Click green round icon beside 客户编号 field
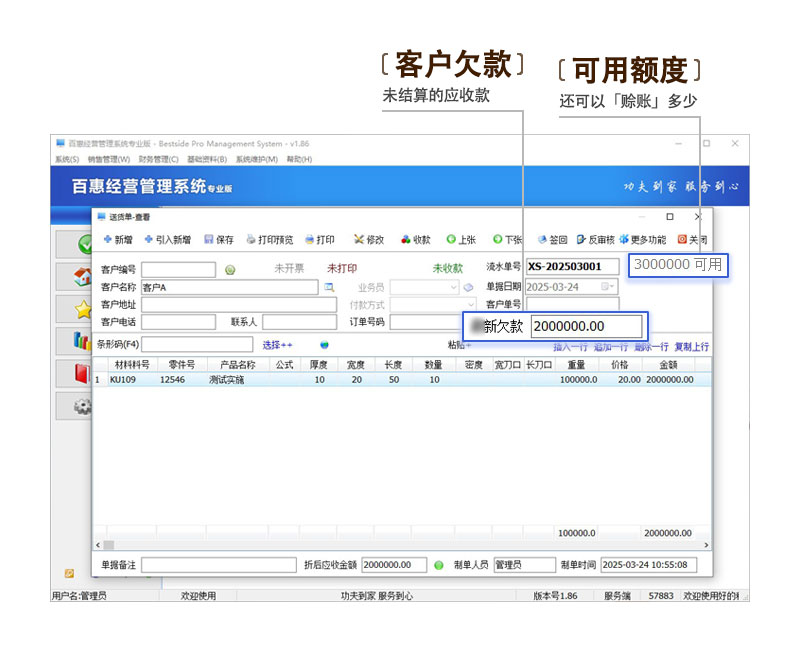Image resolution: width=800 pixels, height=660 pixels. tap(230, 270)
